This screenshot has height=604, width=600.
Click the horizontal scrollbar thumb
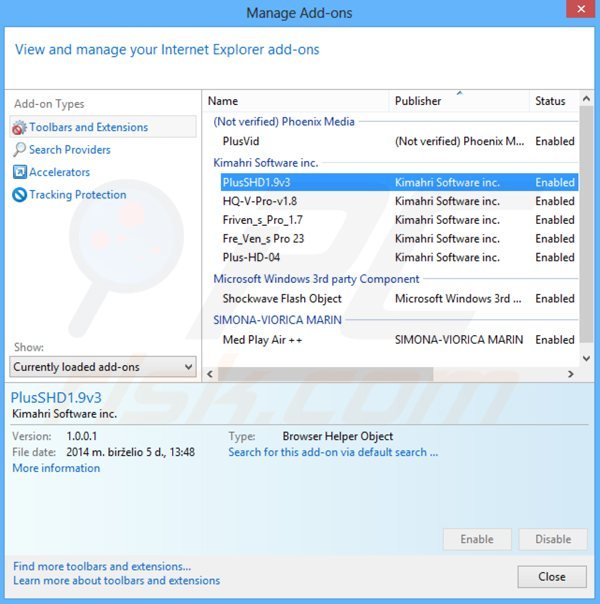pos(326,374)
